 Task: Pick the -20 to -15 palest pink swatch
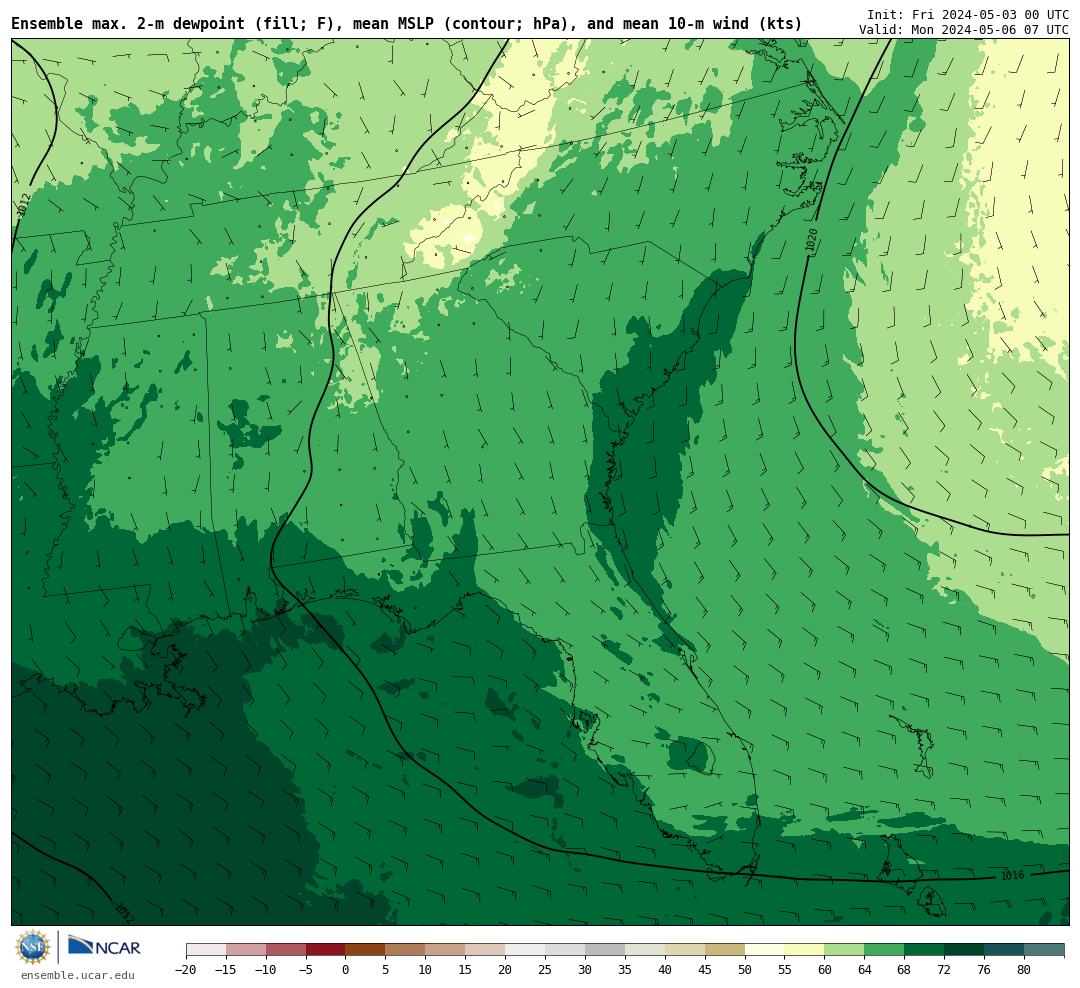coord(206,950)
